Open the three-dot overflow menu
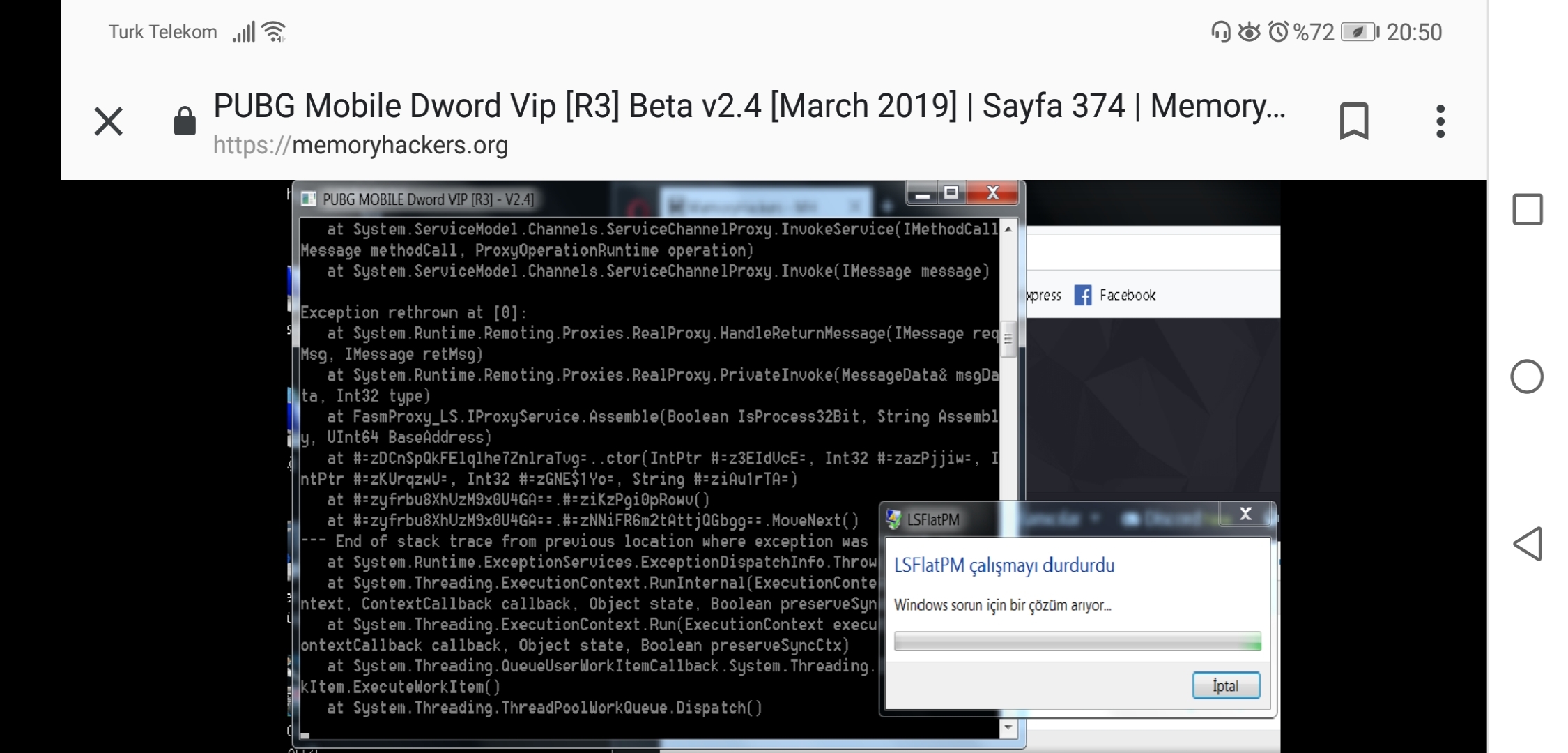 tap(1440, 121)
